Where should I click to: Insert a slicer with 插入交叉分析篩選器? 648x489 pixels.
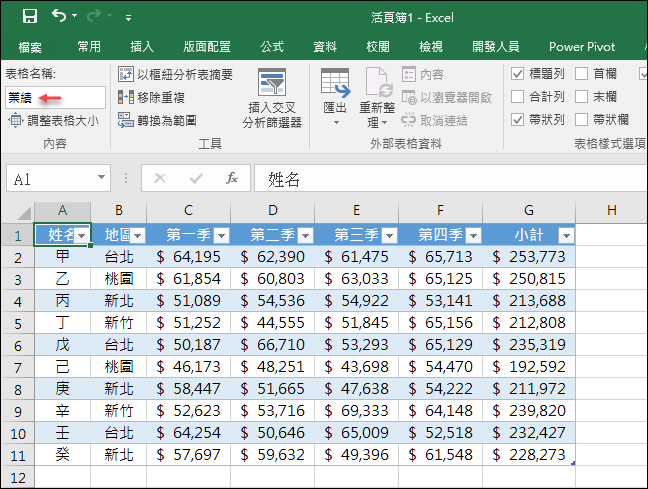tap(272, 98)
